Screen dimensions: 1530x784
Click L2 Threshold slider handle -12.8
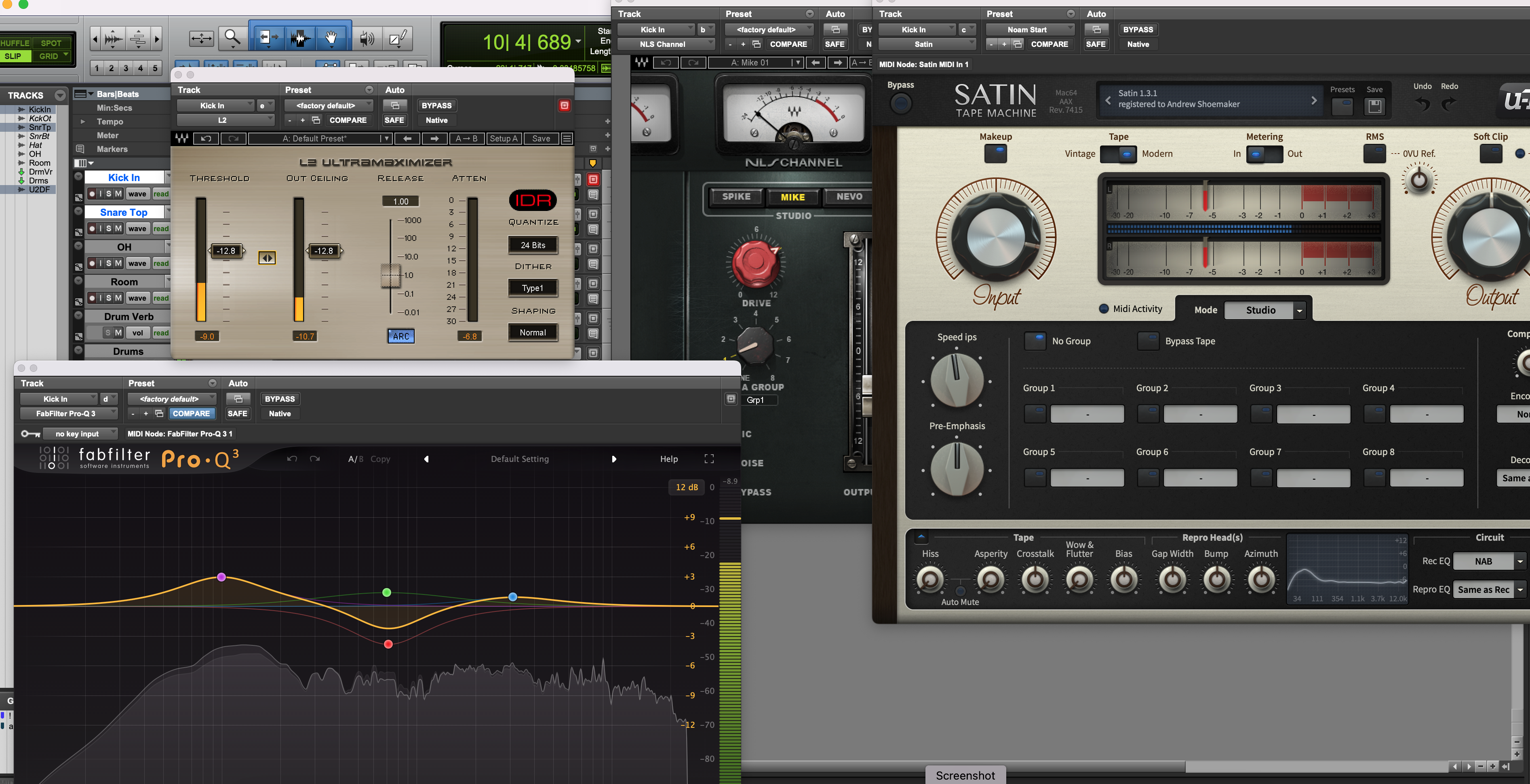pyautogui.click(x=226, y=251)
